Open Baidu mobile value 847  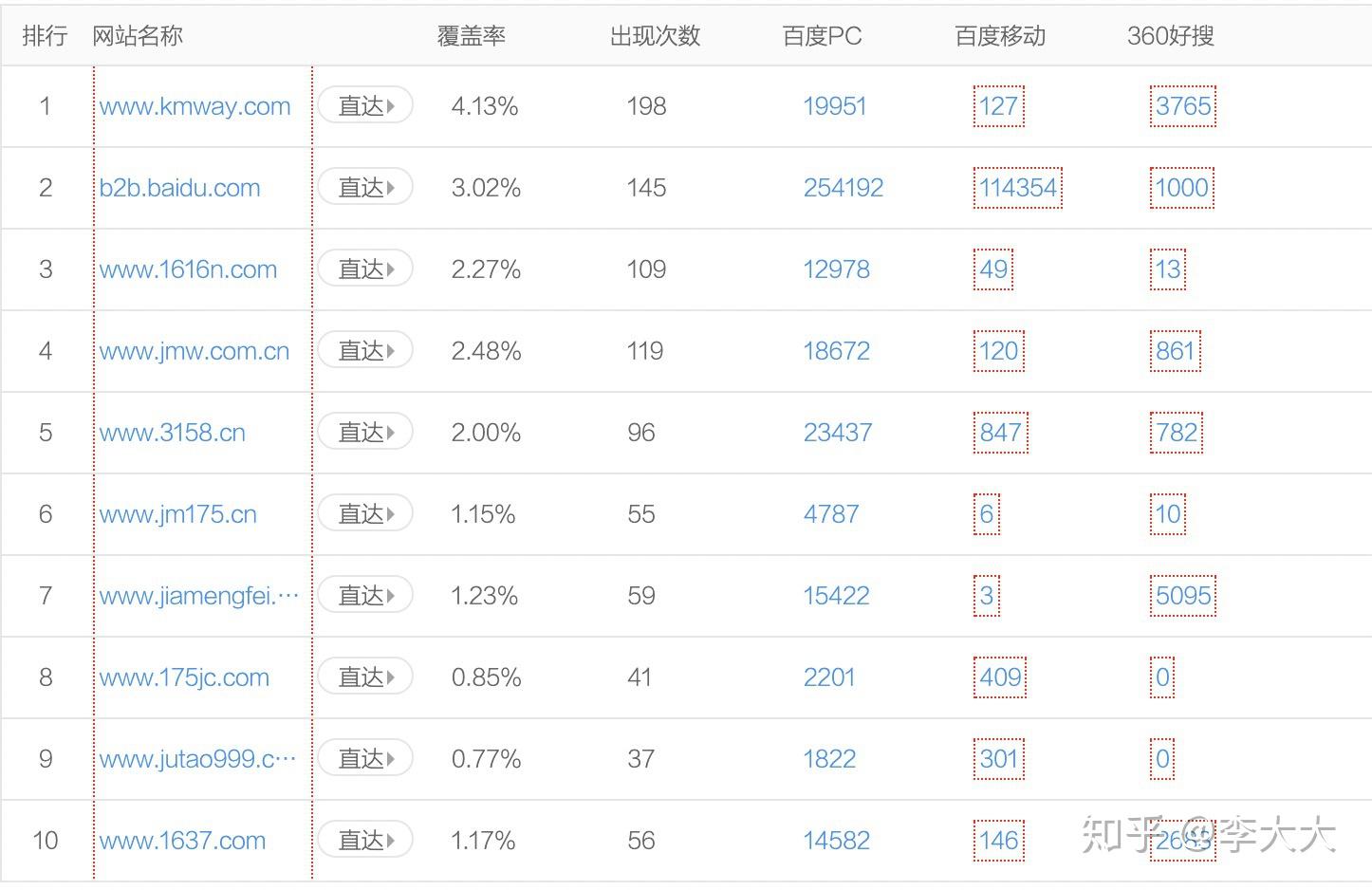pos(1001,433)
